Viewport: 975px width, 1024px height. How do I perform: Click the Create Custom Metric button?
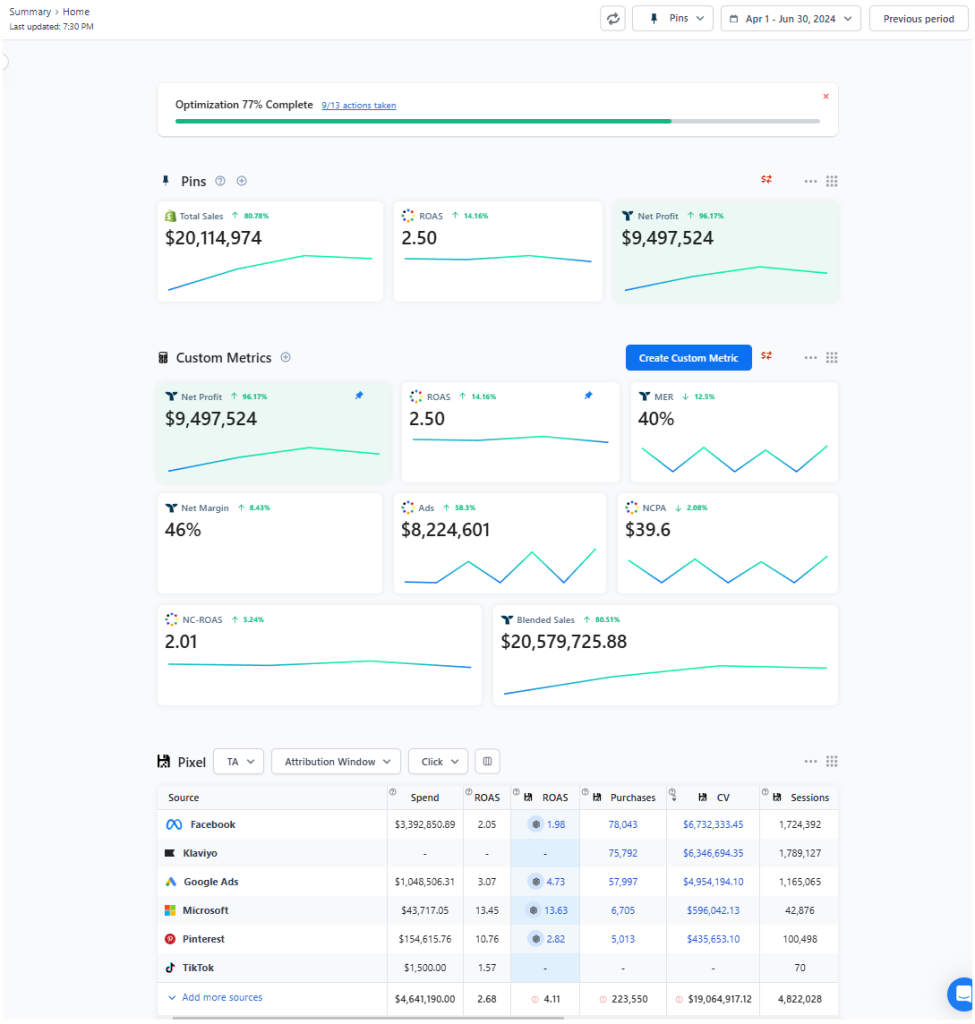(x=688, y=358)
